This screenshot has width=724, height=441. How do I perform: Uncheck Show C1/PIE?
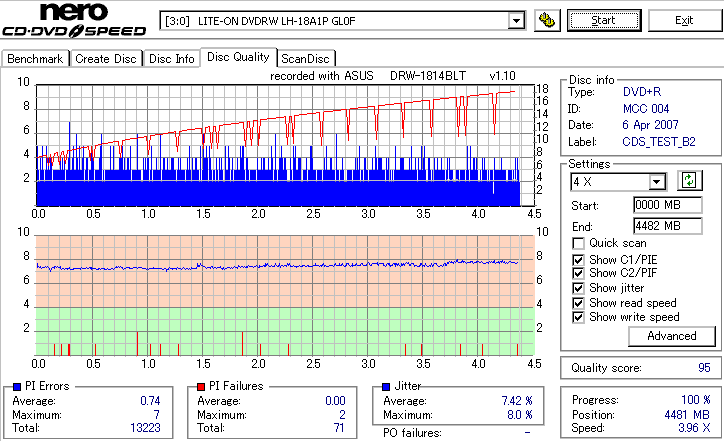coord(578,260)
